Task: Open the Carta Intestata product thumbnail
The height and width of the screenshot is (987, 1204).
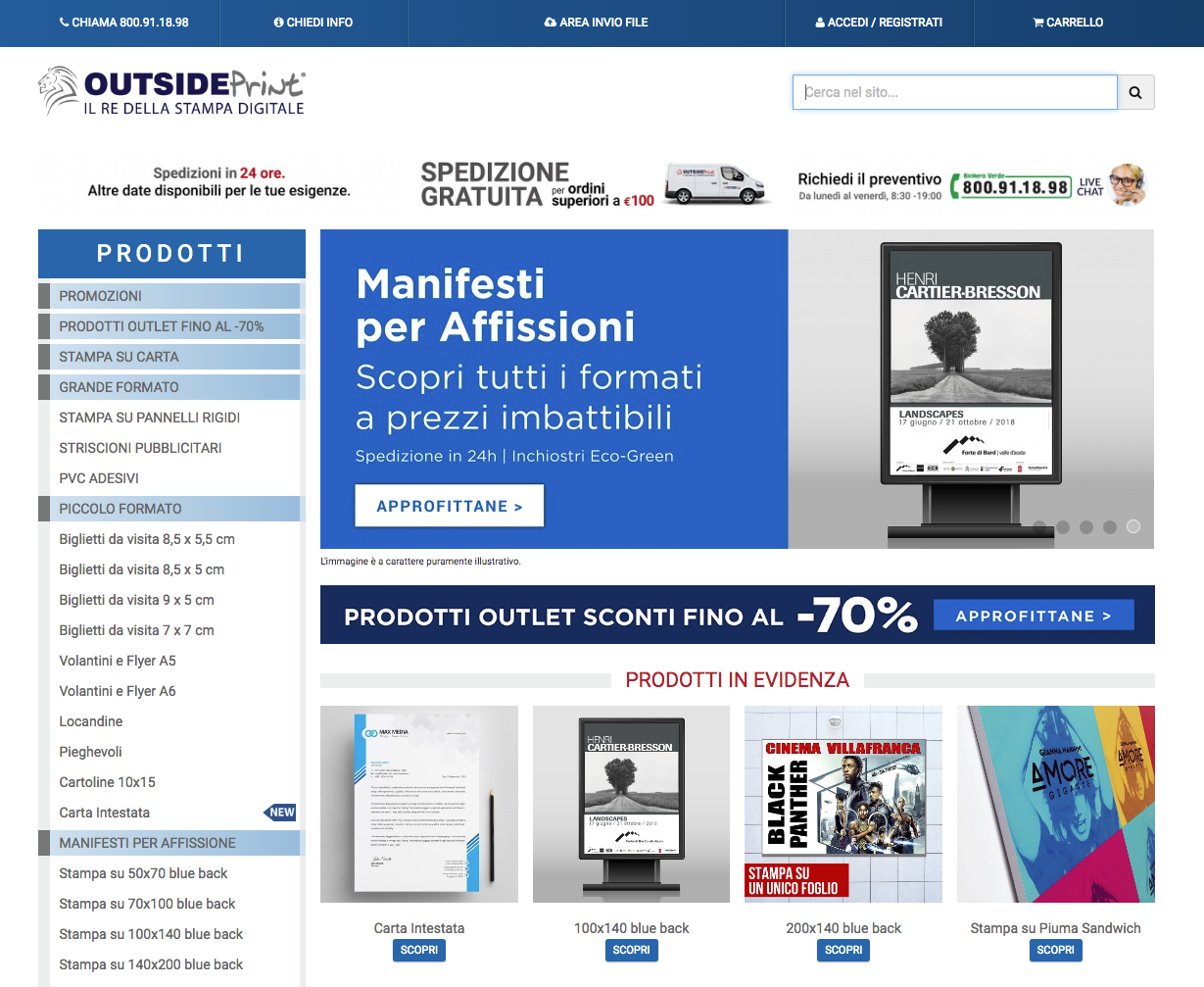Action: (x=419, y=804)
